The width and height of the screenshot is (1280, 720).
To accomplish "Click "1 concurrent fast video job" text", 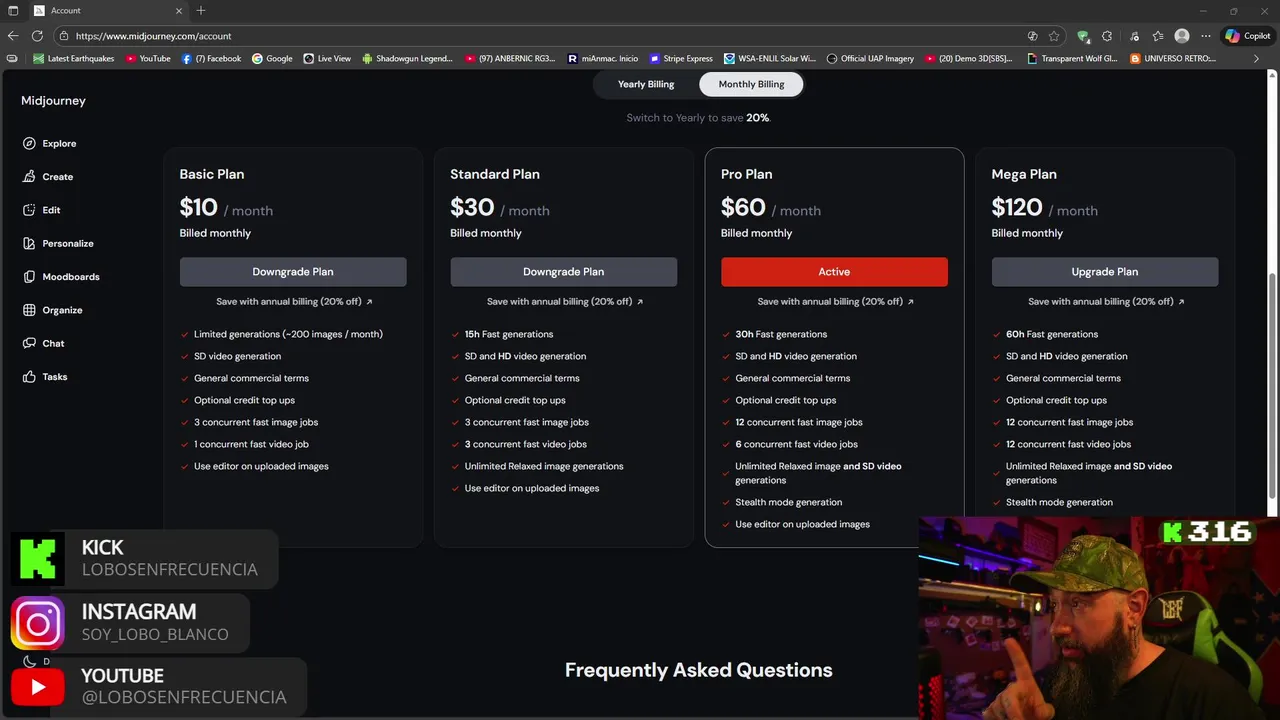I will pos(251,444).
